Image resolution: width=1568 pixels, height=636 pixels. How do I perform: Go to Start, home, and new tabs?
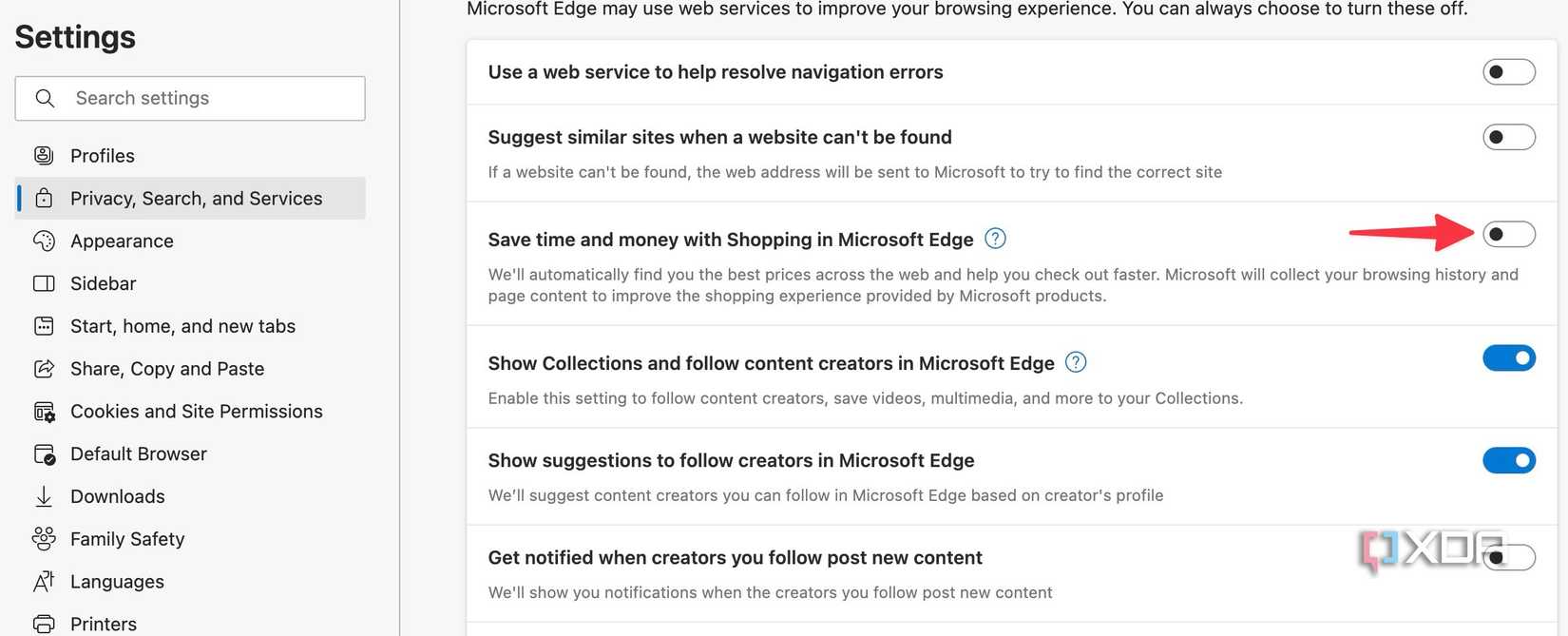[182, 326]
